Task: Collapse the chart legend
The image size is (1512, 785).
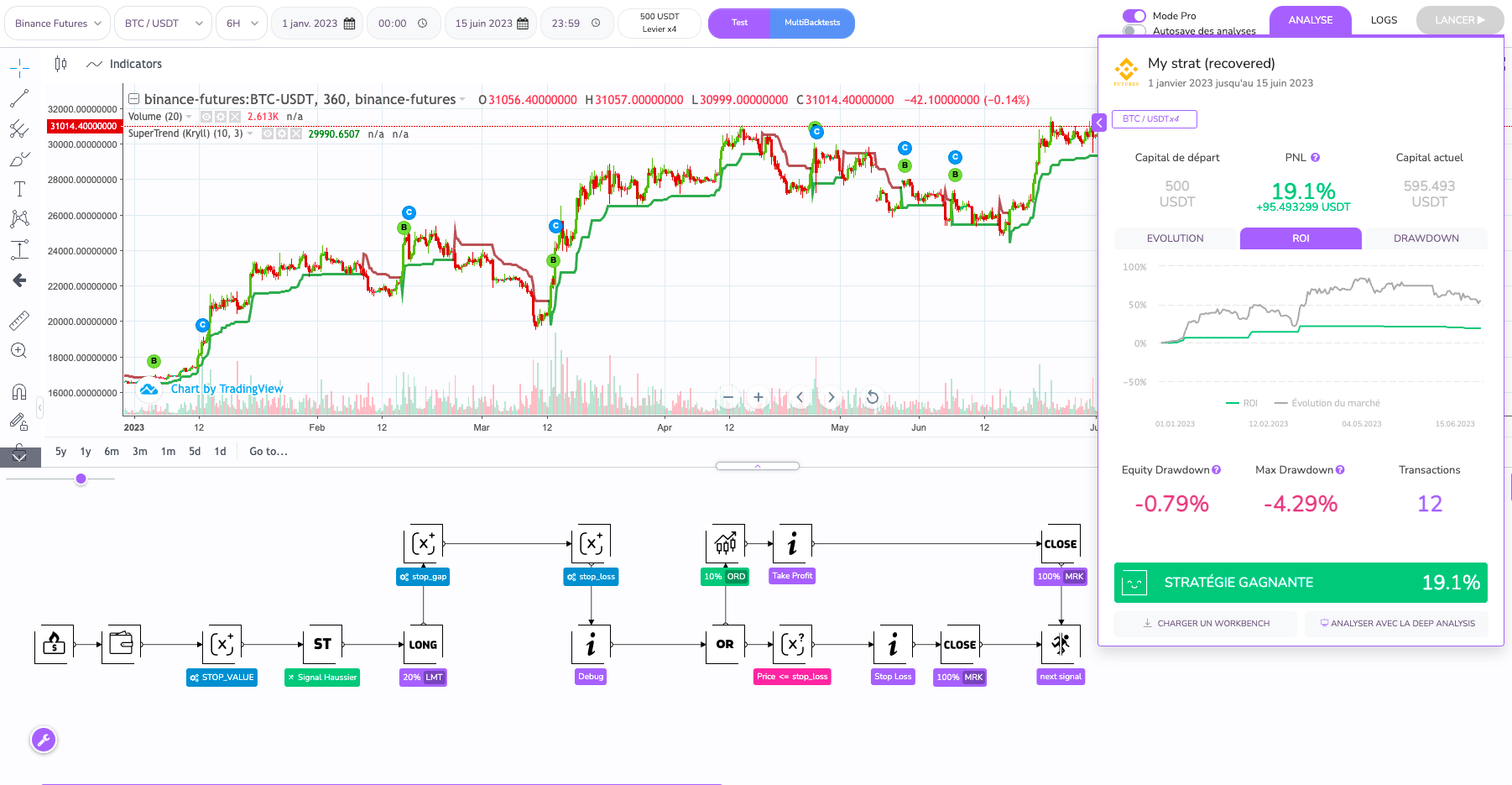Action: tap(133, 99)
